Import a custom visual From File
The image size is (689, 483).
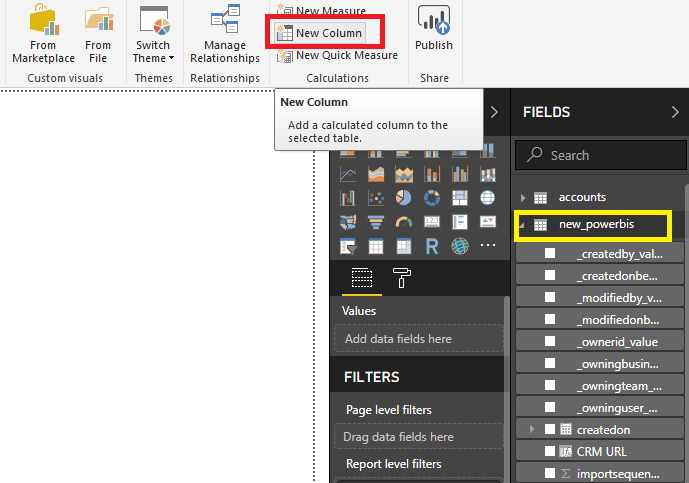coord(98,34)
